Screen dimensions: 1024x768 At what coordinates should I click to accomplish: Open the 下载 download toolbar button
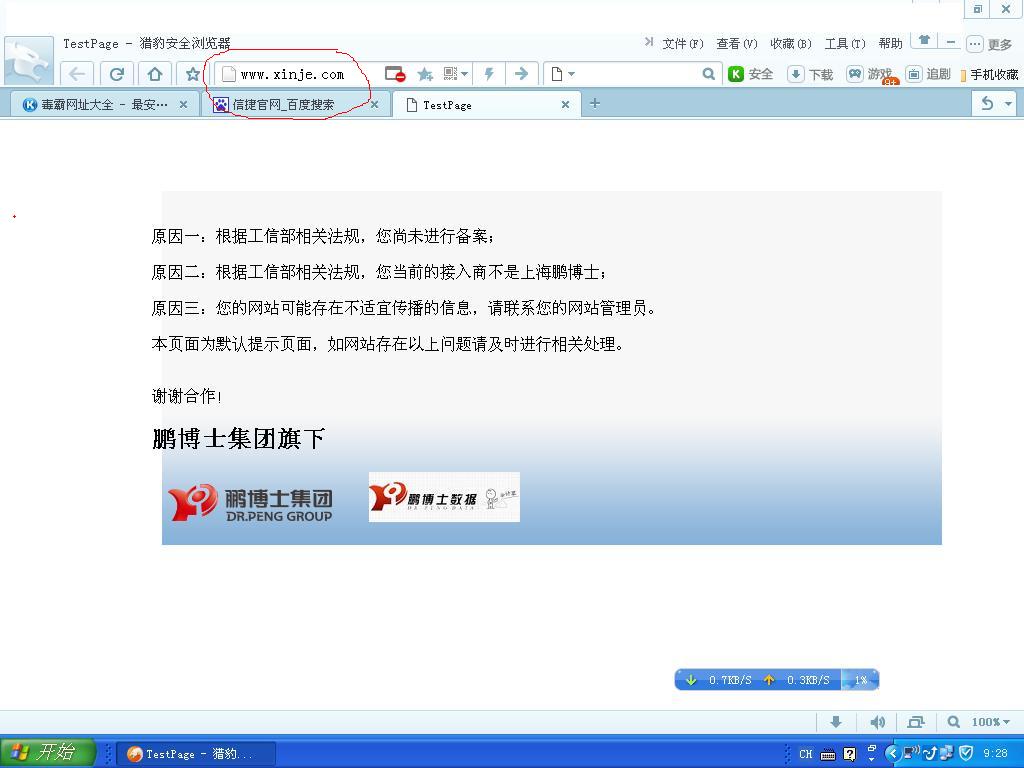810,74
